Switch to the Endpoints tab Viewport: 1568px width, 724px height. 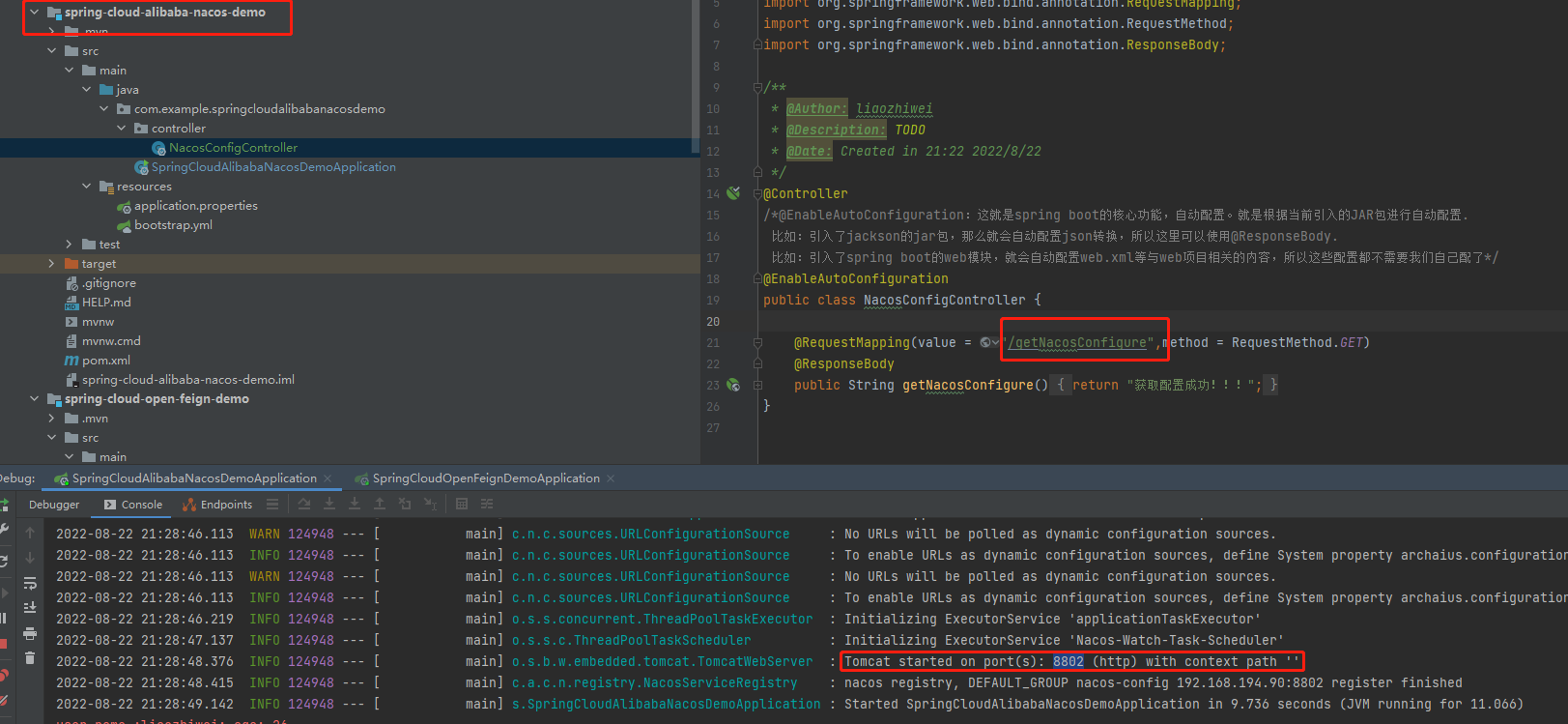[216, 505]
